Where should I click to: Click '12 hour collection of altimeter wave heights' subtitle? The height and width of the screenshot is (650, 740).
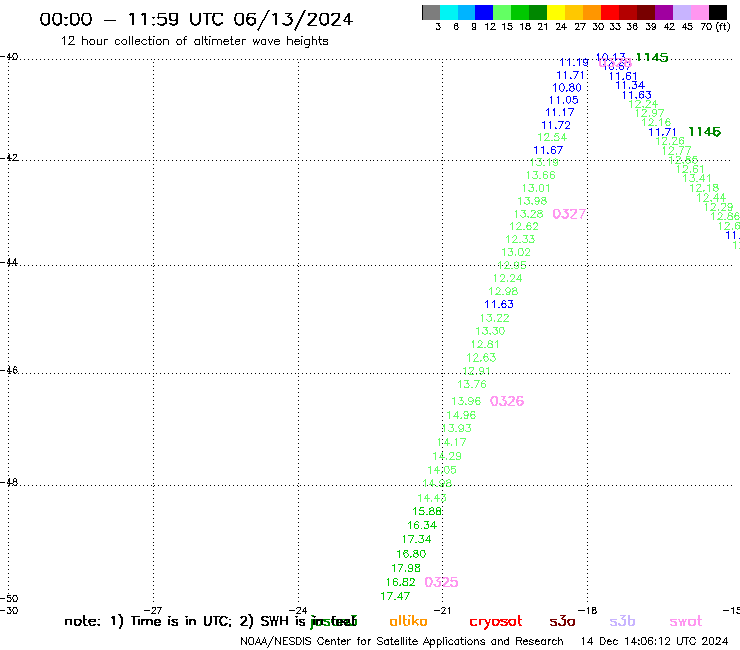194,41
